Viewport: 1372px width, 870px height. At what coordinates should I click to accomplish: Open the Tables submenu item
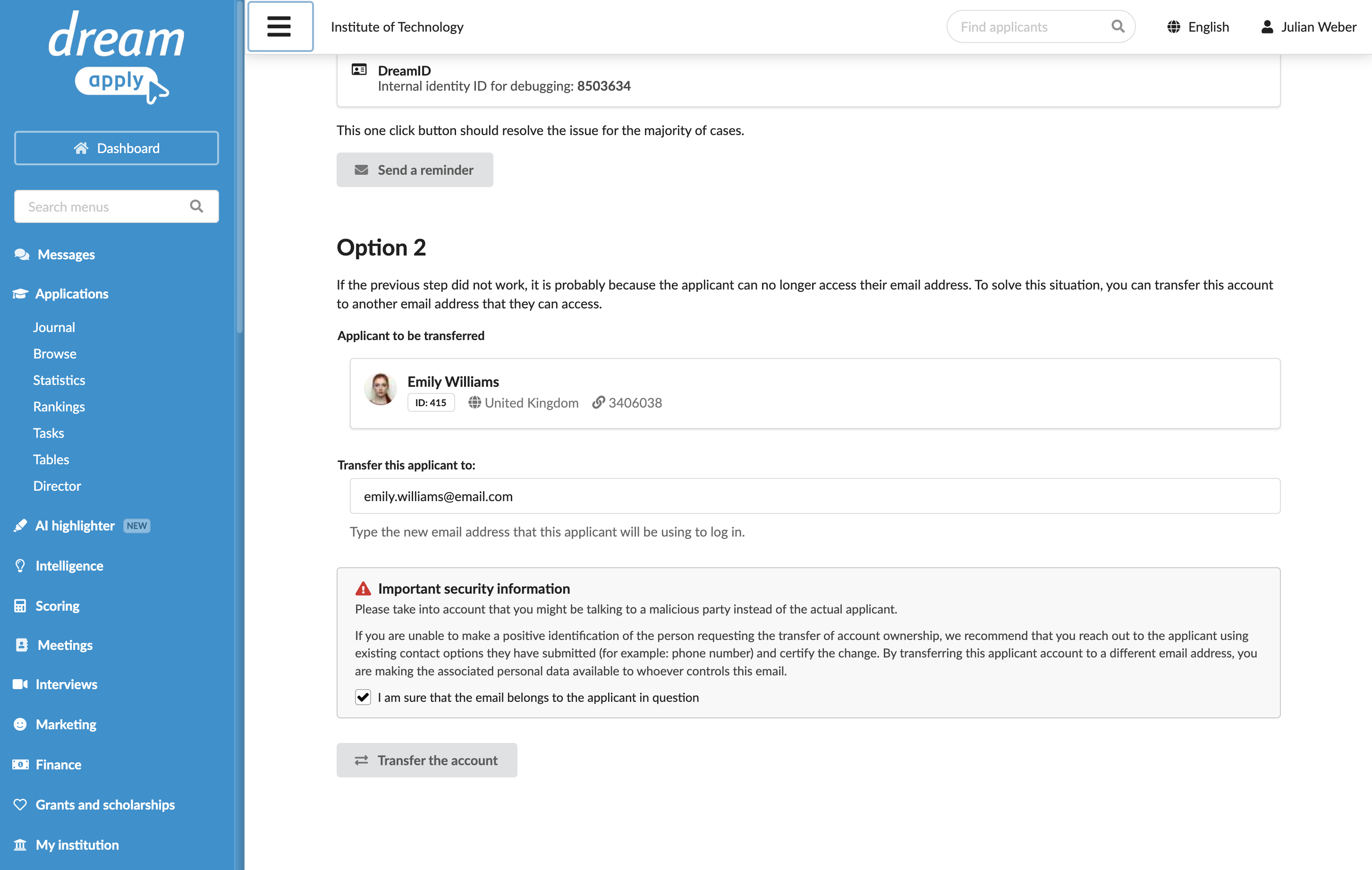(51, 460)
